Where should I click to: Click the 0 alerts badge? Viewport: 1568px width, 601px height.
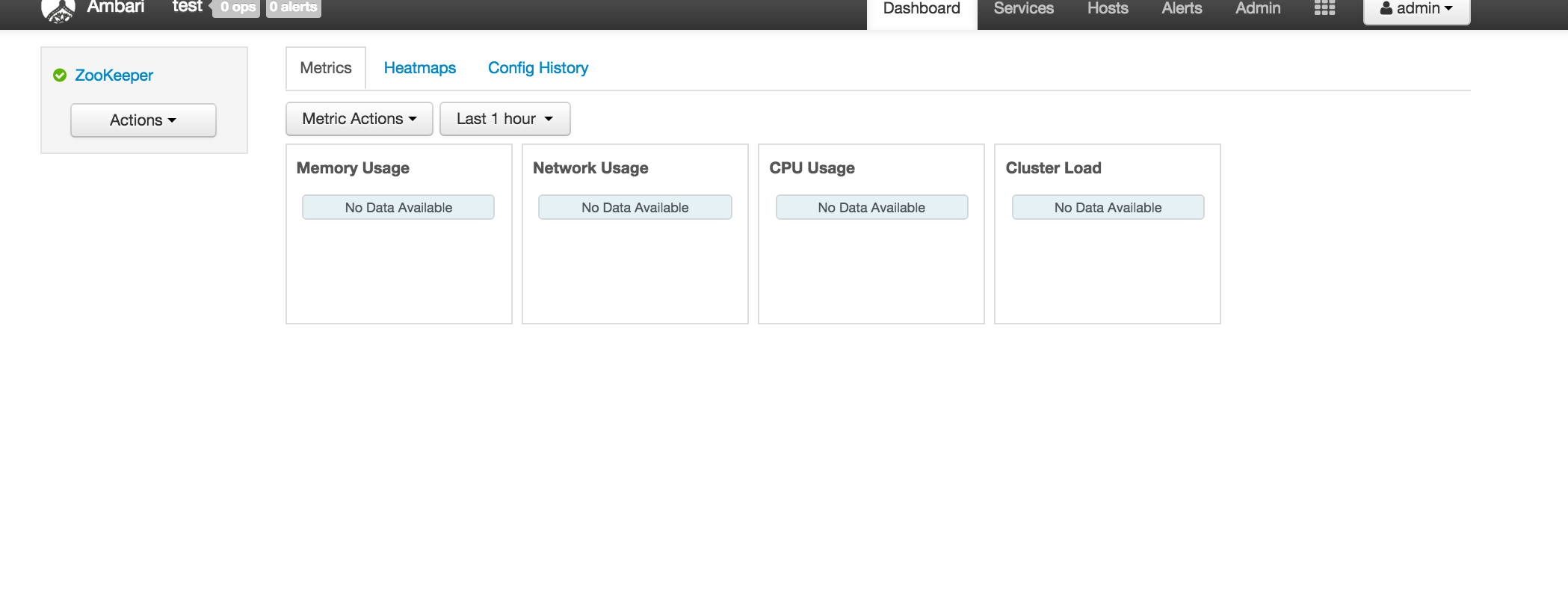292,7
